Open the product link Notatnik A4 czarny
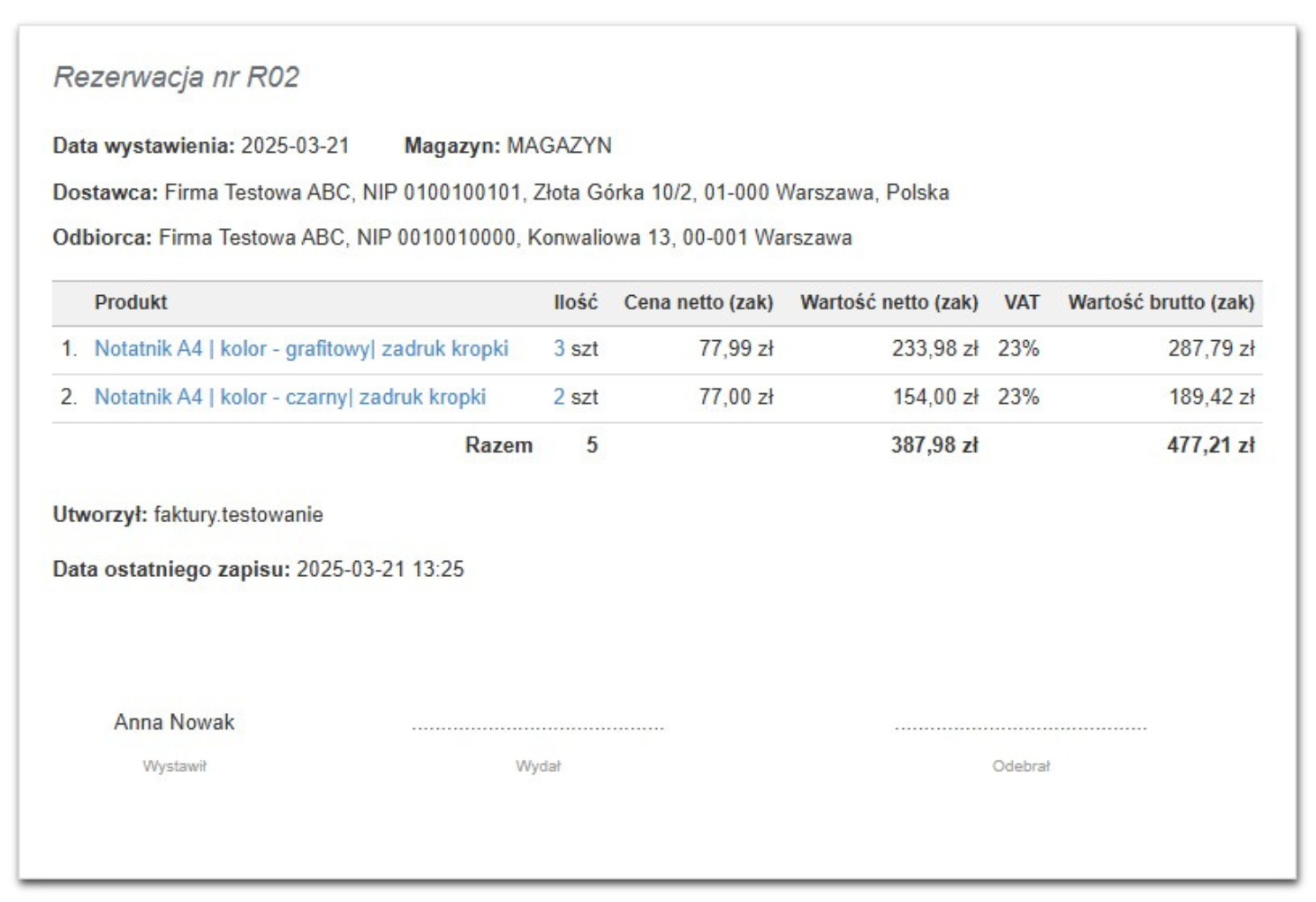This screenshot has height=902, width=1316. point(291,398)
